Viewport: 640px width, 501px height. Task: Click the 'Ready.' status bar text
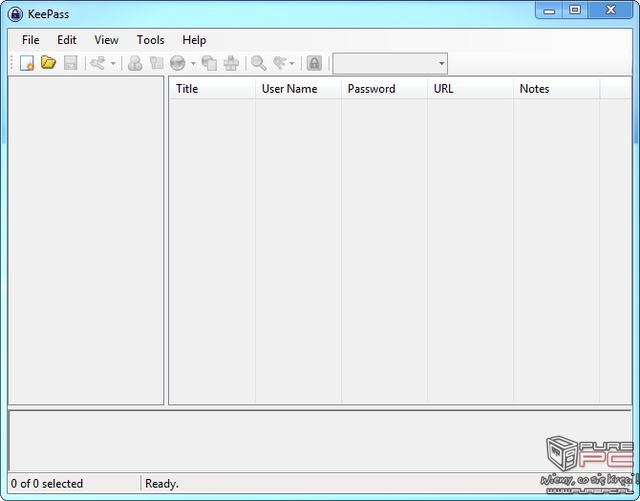pos(162,483)
